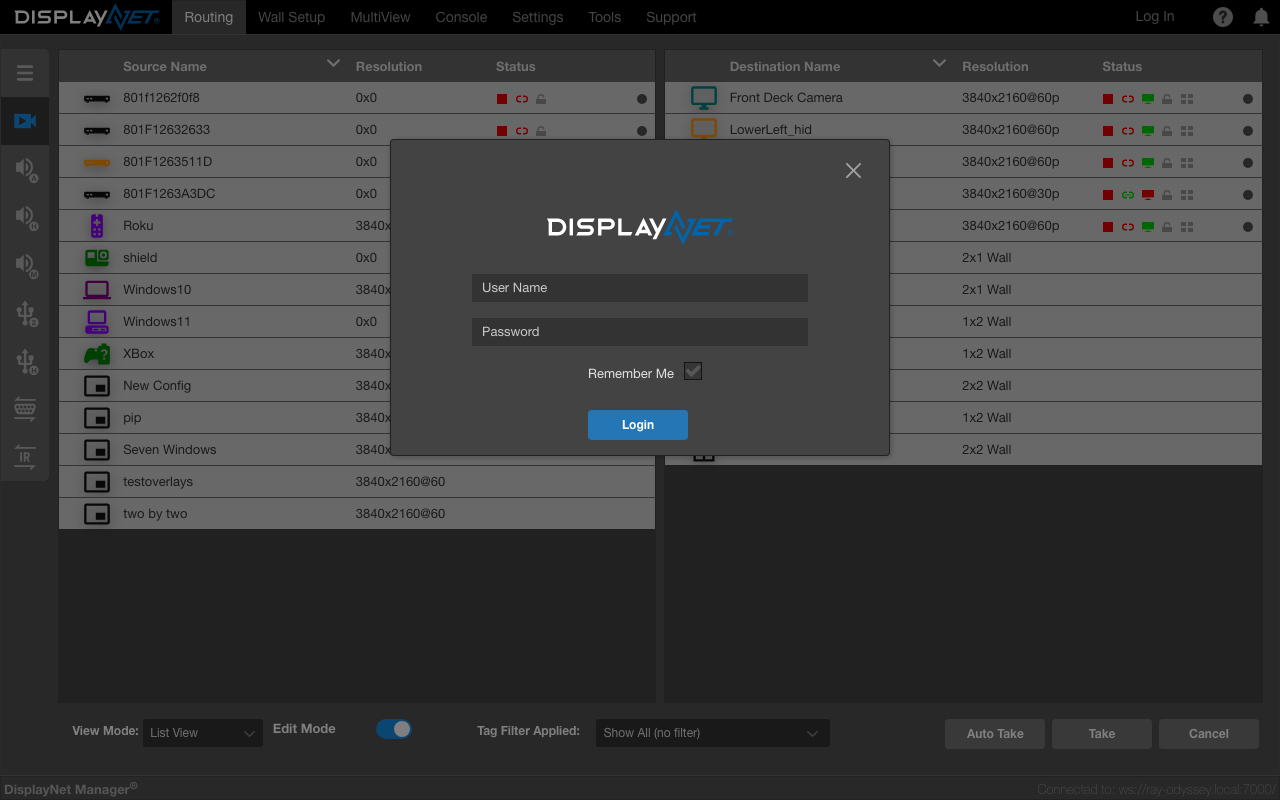The image size is (1280, 800).
Task: Click the link status icon on 801F12632633 row
Action: tap(522, 131)
